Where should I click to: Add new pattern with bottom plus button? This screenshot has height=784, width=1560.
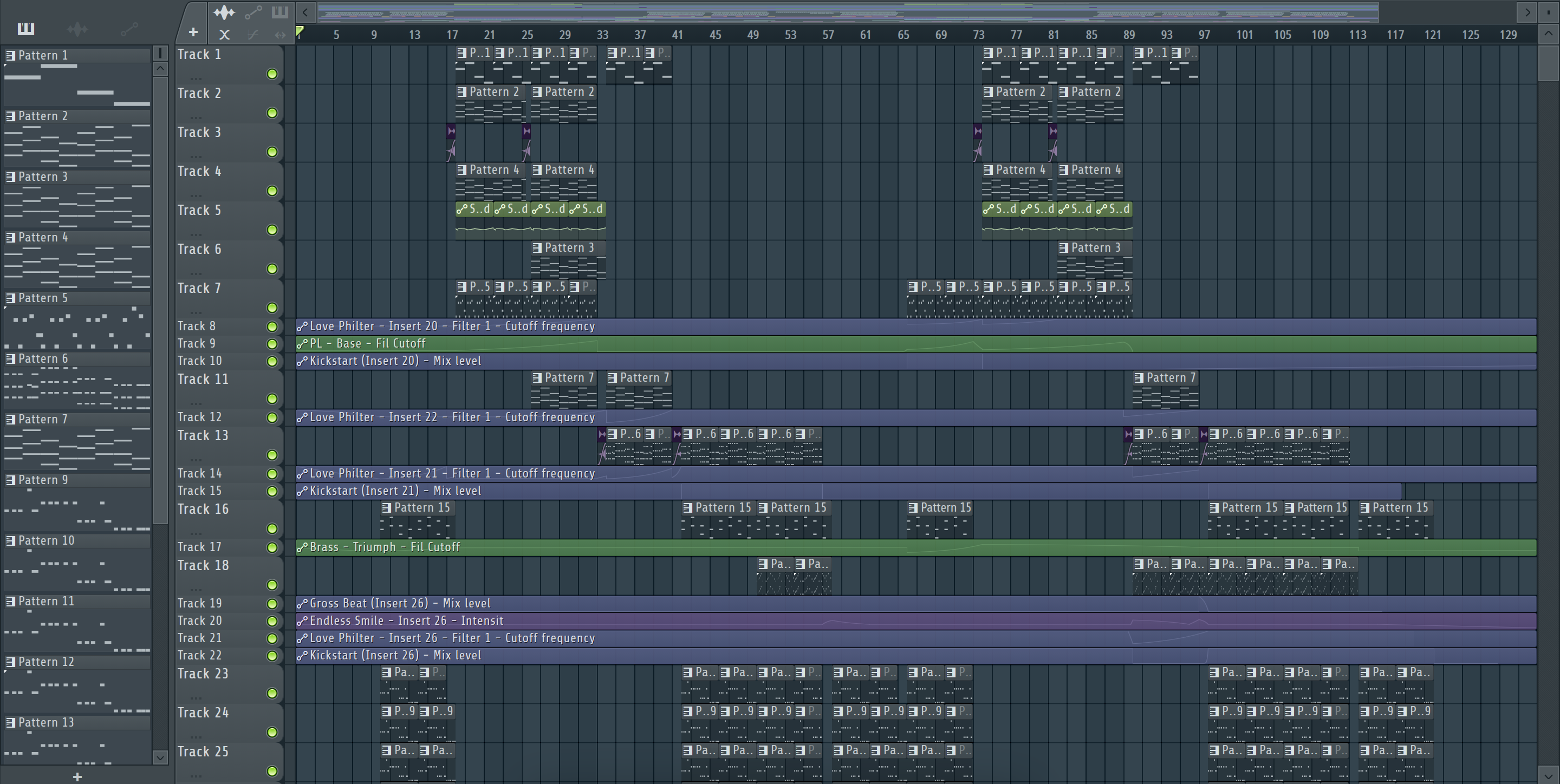[x=77, y=776]
